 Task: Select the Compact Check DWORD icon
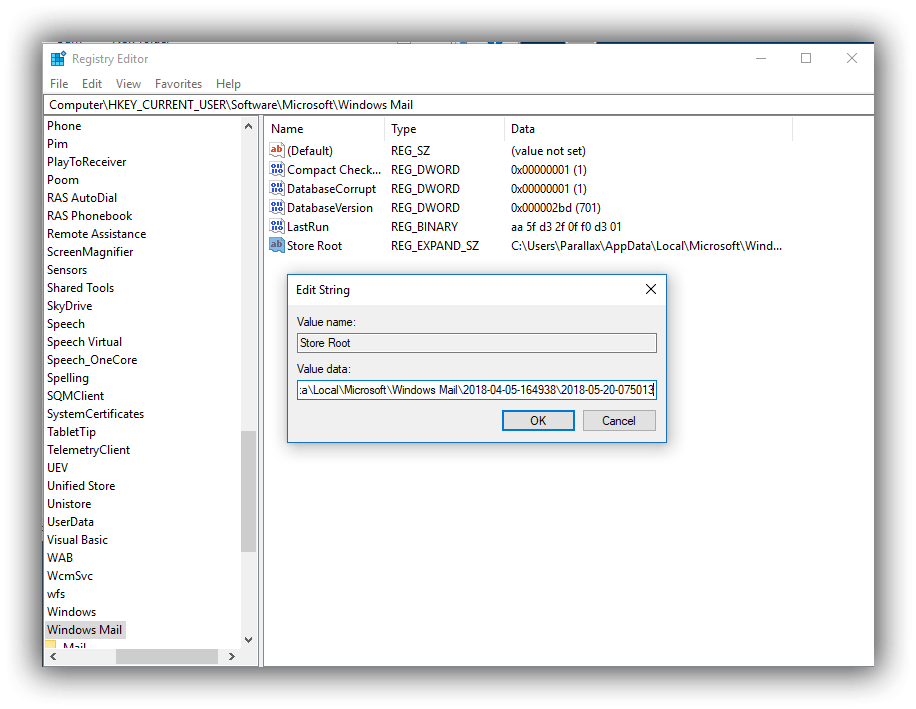click(x=276, y=169)
